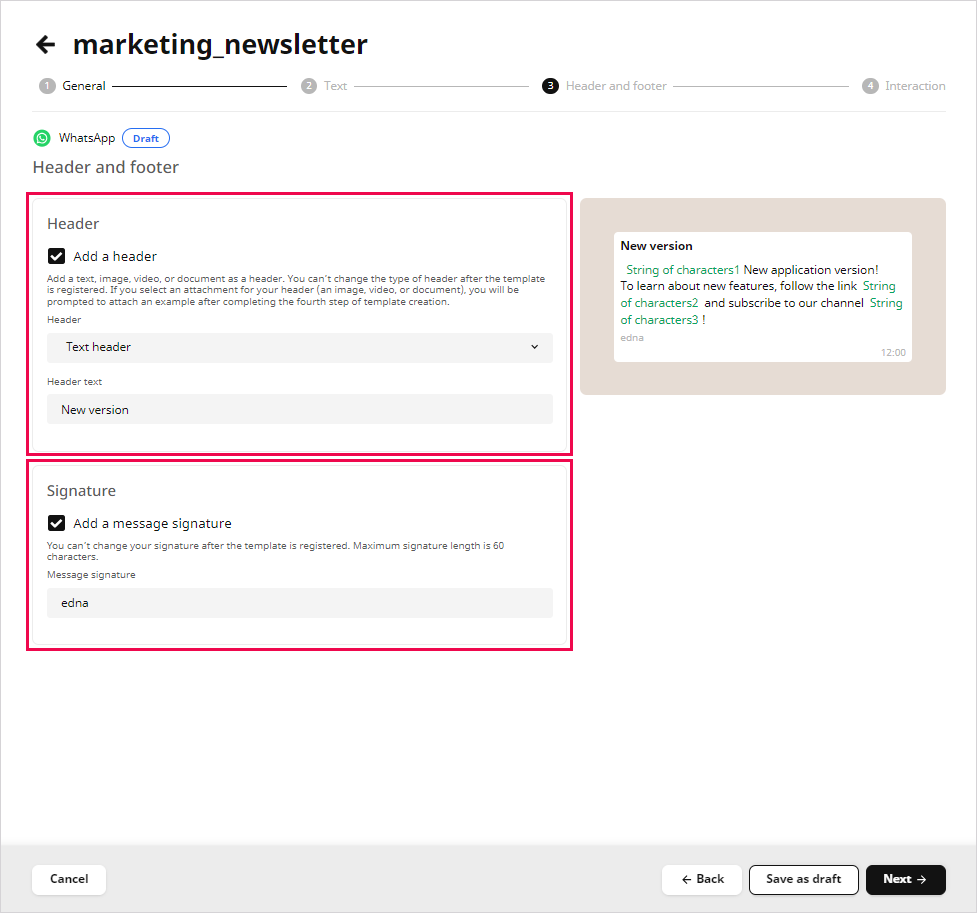Open the Text header dropdown
The width and height of the screenshot is (977, 913).
click(299, 347)
